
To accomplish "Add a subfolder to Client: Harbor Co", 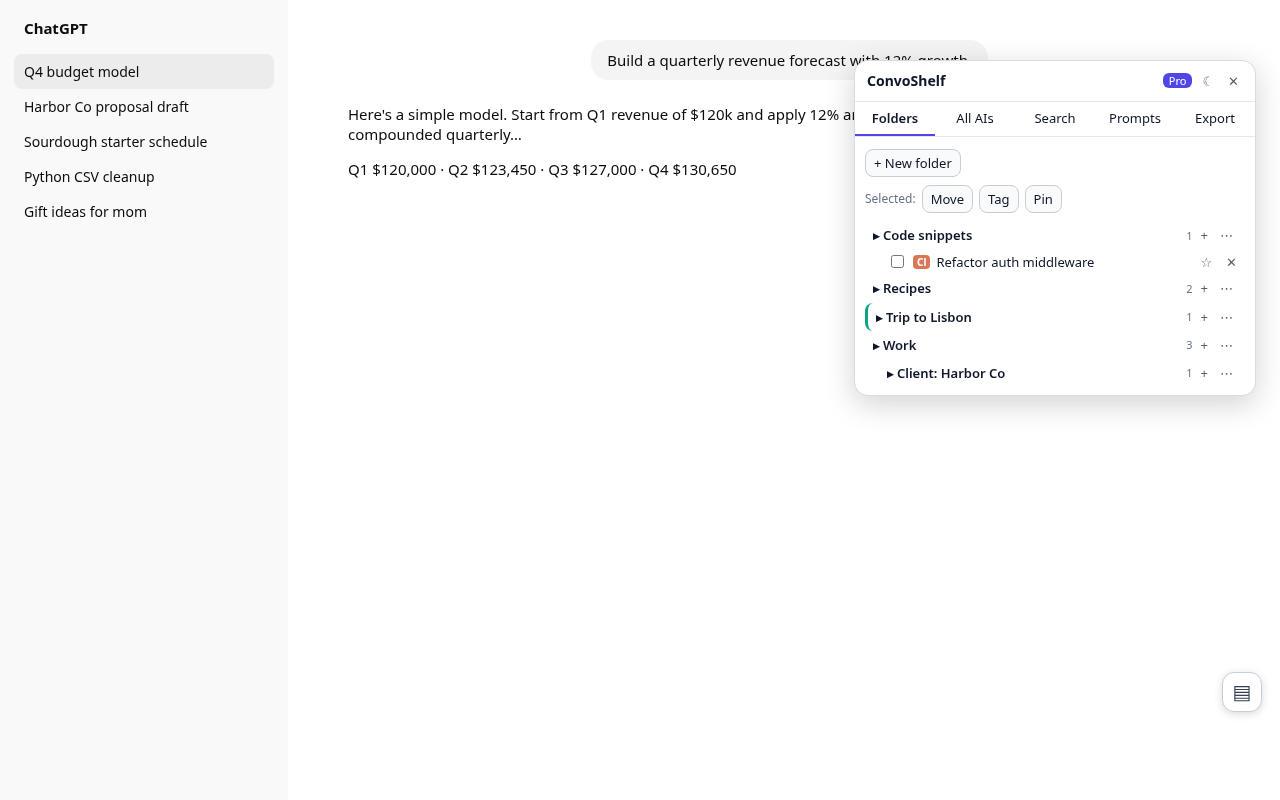I will (1204, 373).
